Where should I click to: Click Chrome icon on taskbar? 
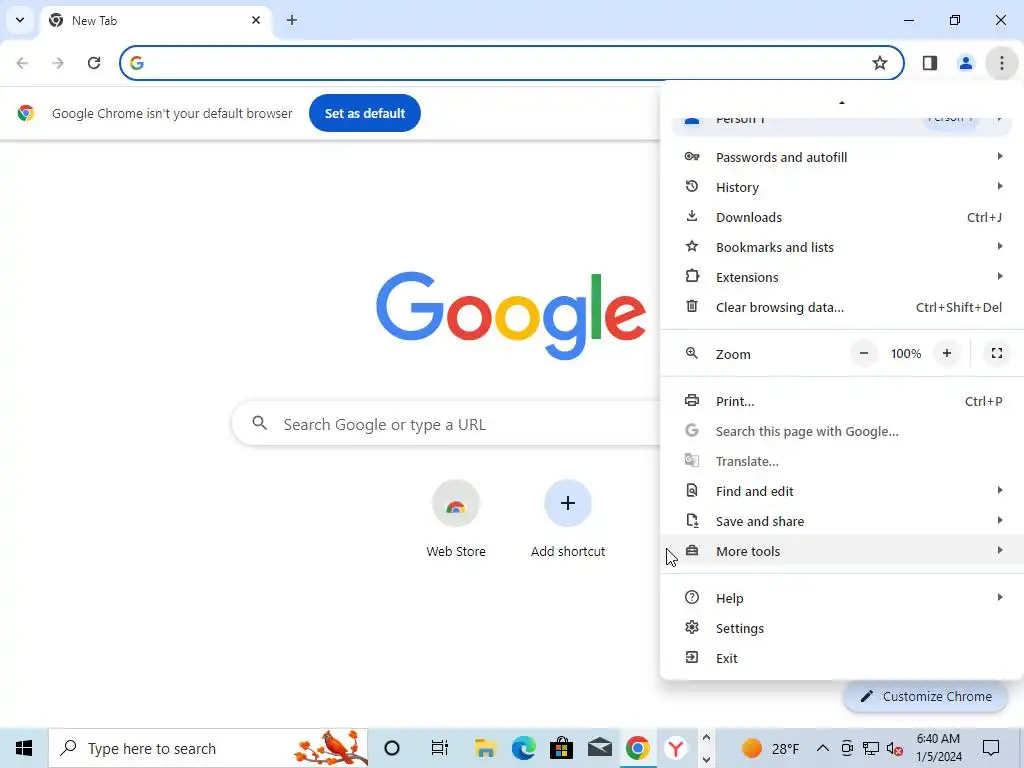637,748
